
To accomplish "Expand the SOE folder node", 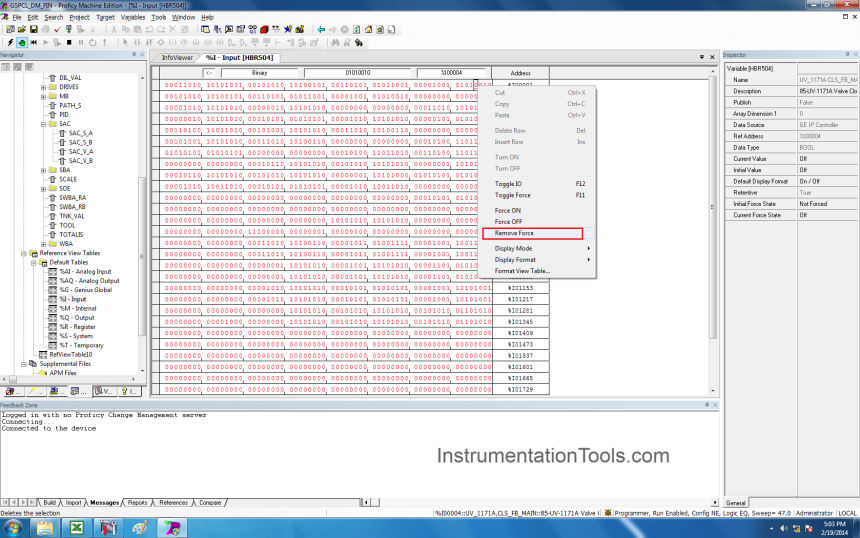I will (x=43, y=189).
